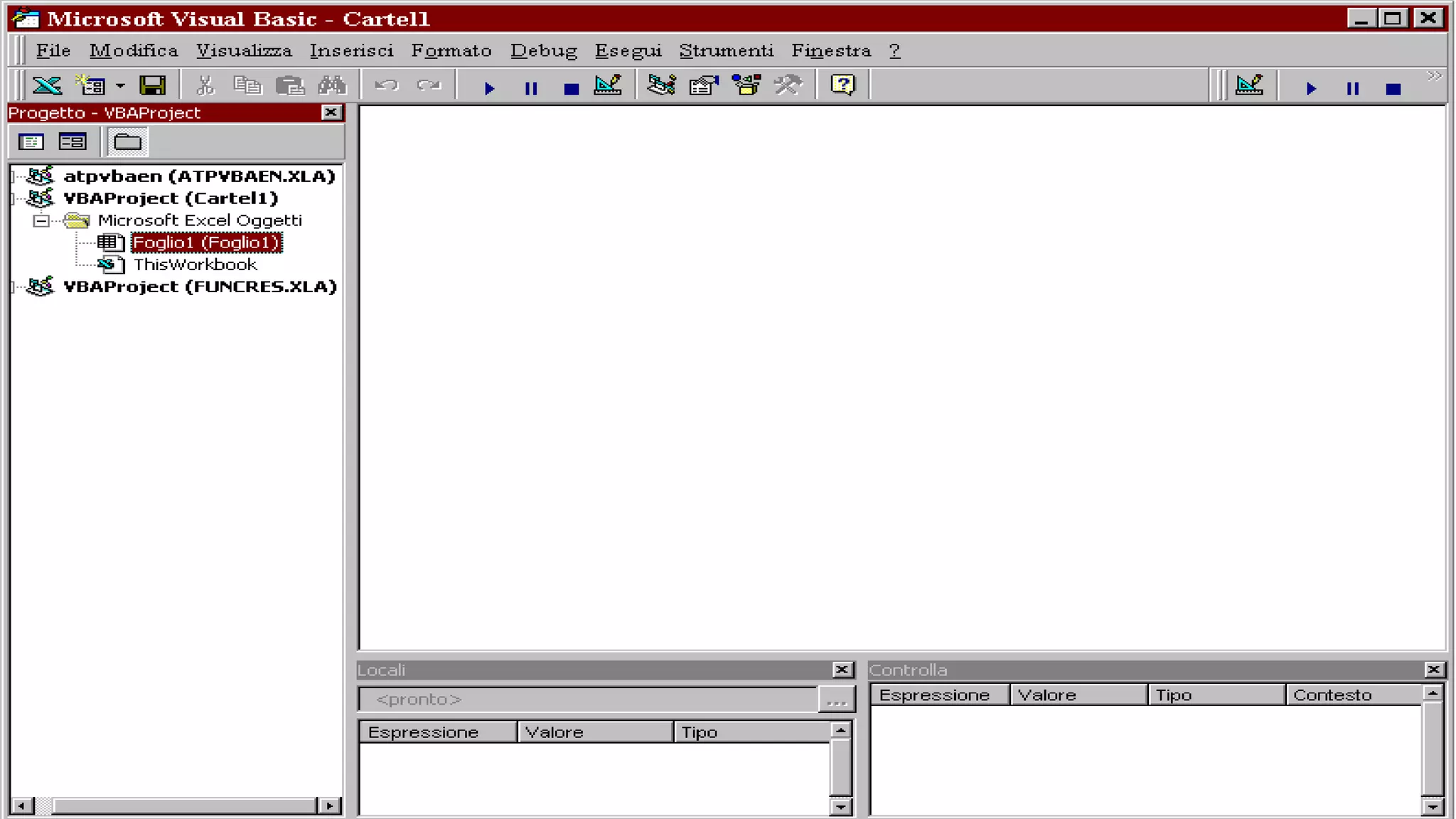
Task: Click the View Code button in the Project panel
Action: (x=31, y=142)
